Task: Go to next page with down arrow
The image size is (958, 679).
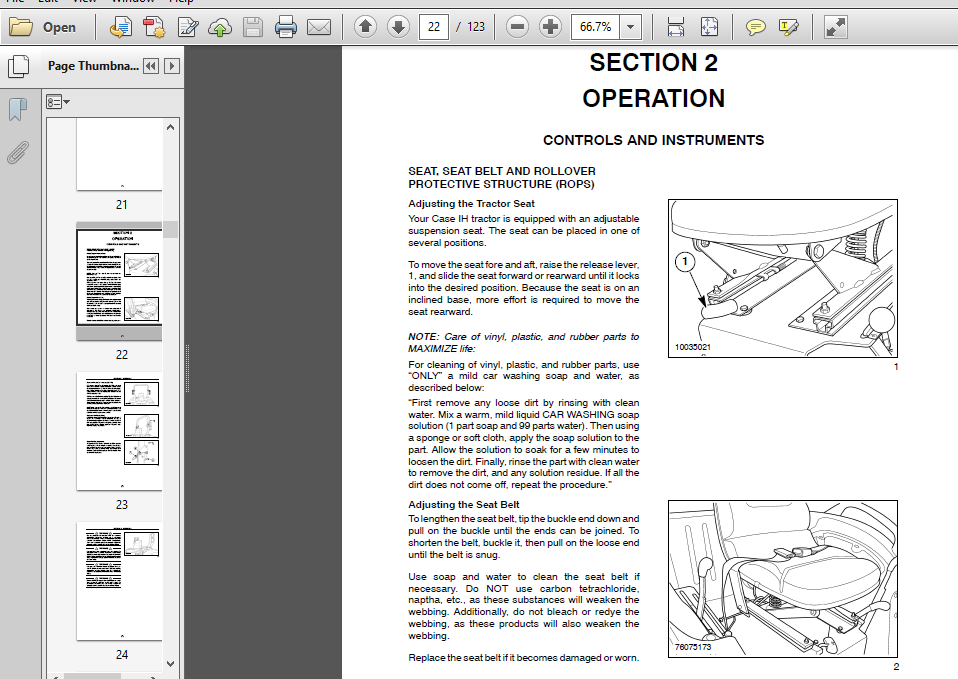Action: (x=398, y=26)
